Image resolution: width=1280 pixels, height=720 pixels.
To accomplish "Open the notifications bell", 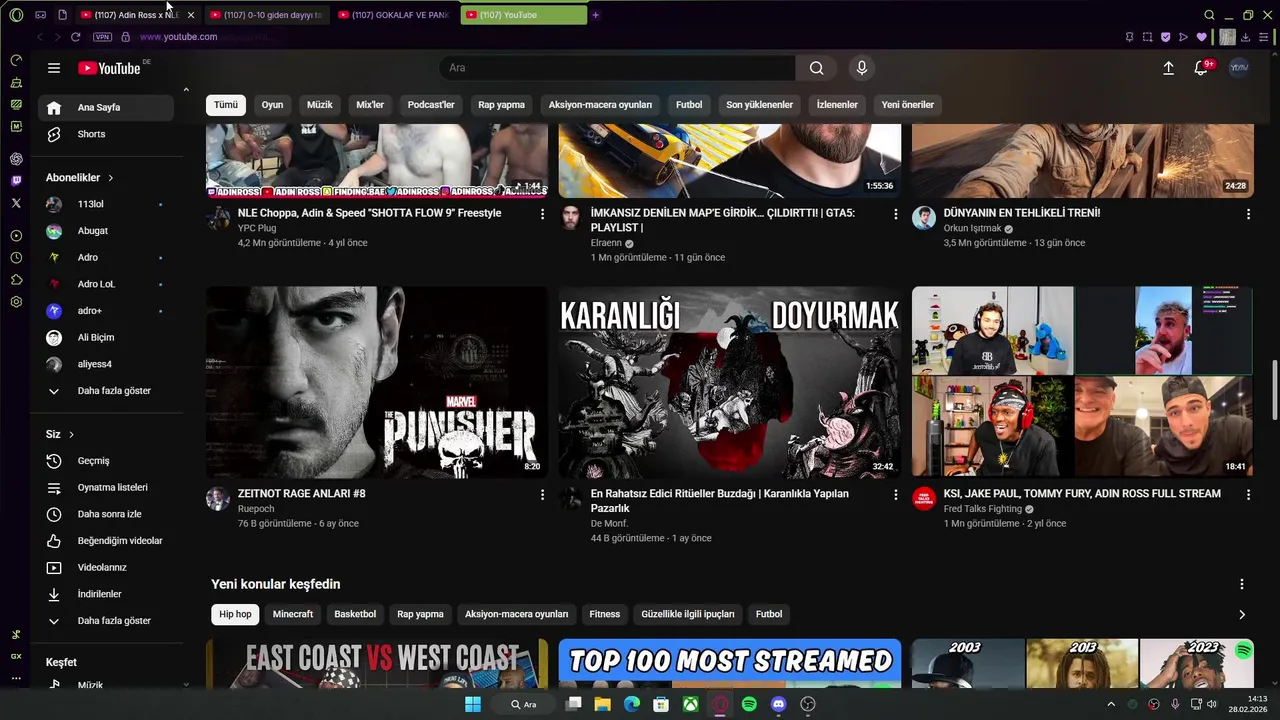I will pos(1201,68).
